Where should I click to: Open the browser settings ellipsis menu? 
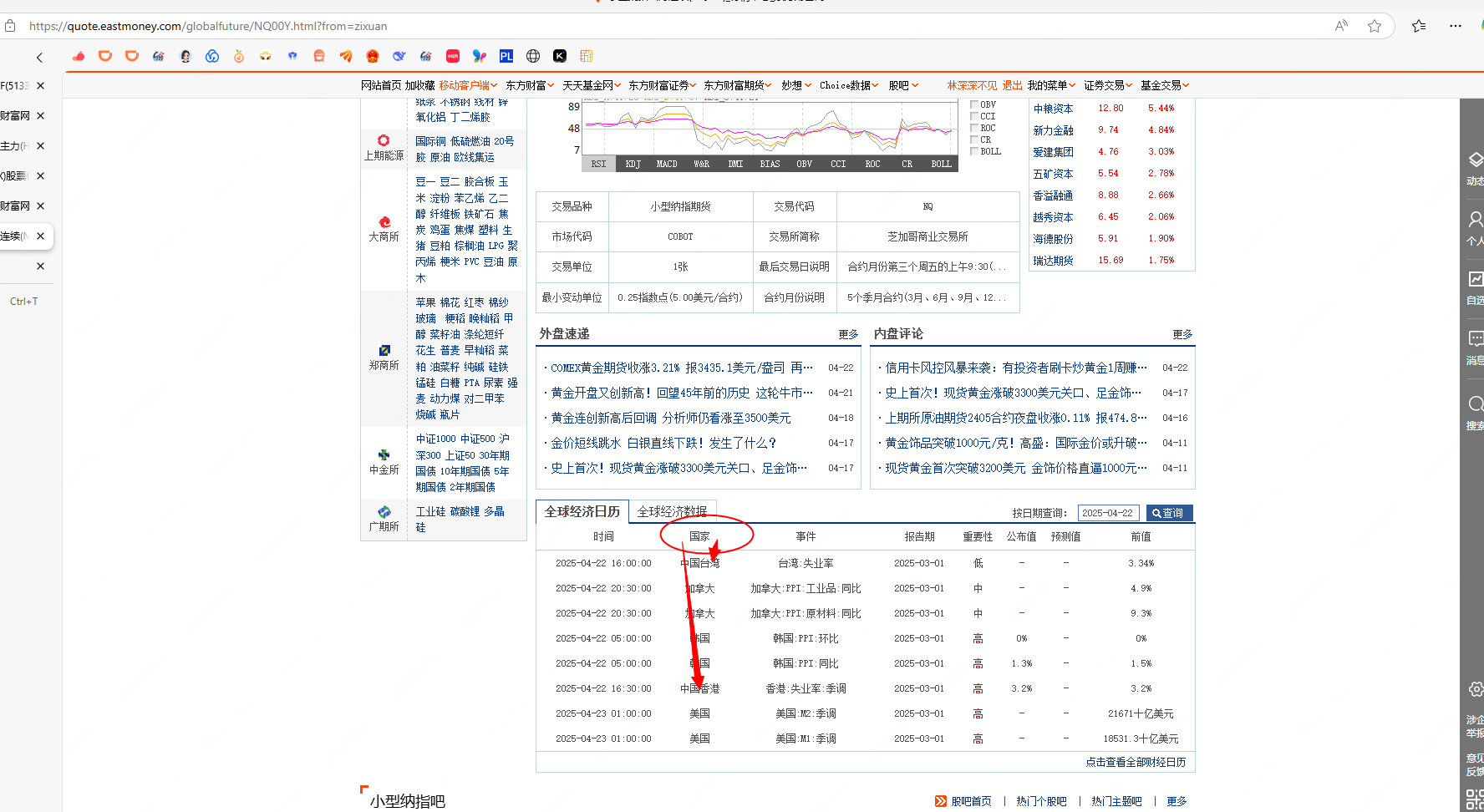coord(1456,26)
